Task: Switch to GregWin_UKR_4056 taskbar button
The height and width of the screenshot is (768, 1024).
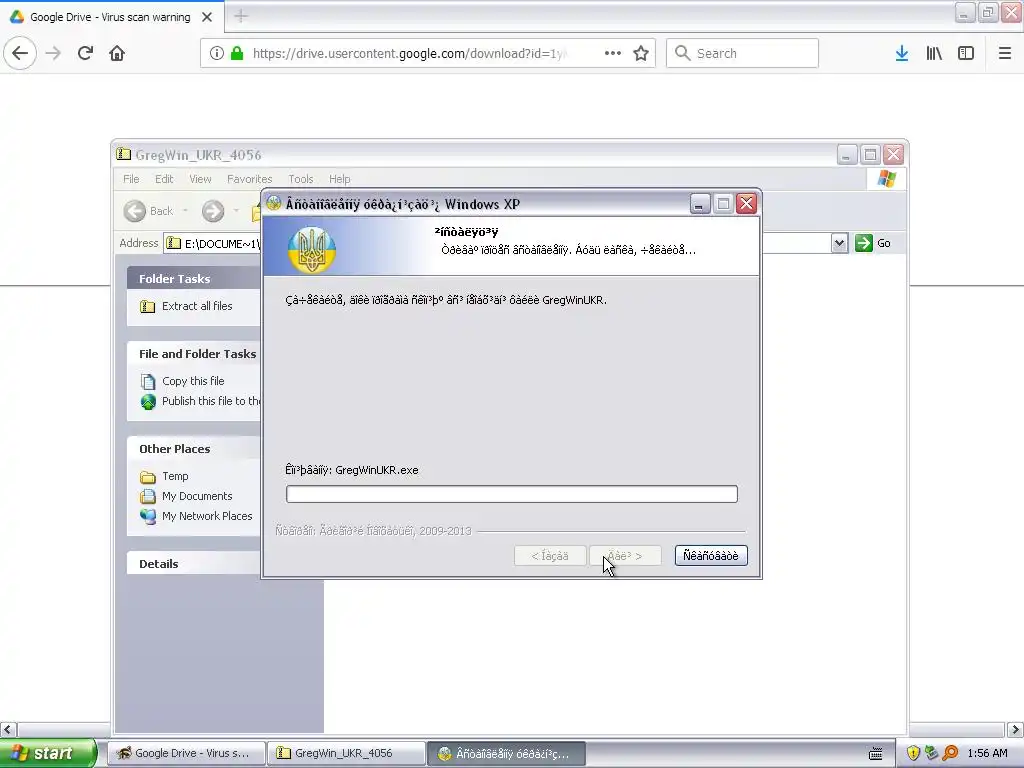Action: pos(346,753)
